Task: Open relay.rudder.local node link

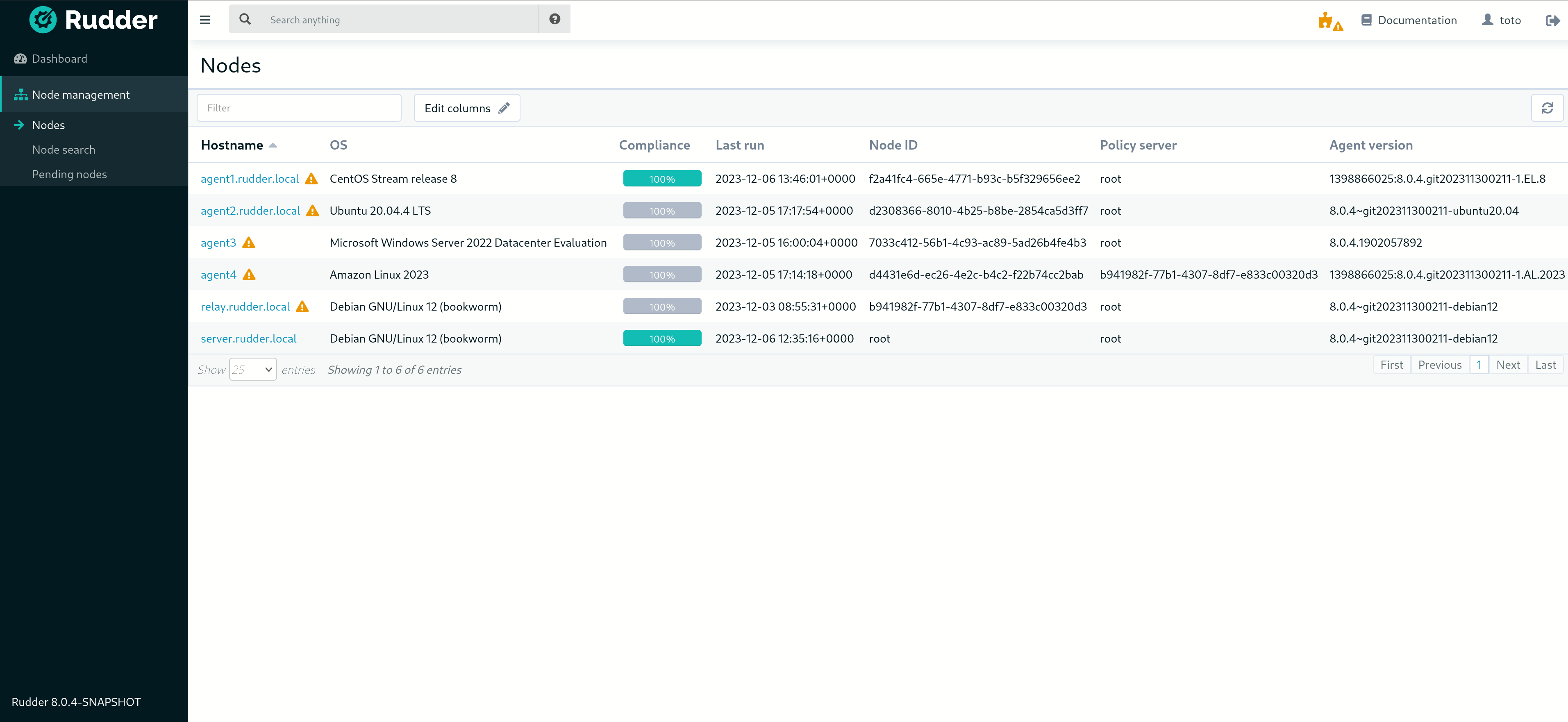Action: (x=245, y=307)
